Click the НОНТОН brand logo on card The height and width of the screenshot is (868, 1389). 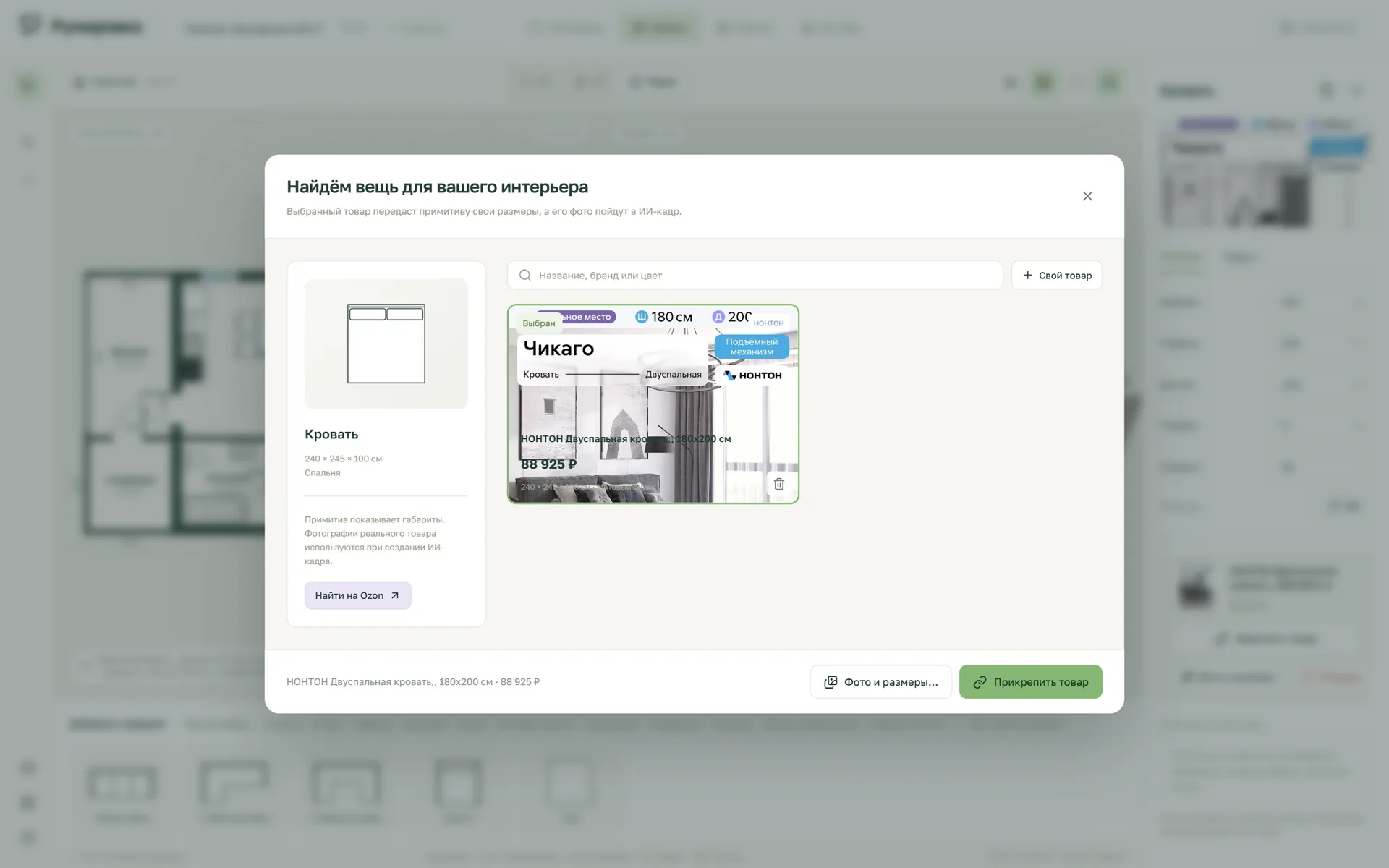coord(753,375)
